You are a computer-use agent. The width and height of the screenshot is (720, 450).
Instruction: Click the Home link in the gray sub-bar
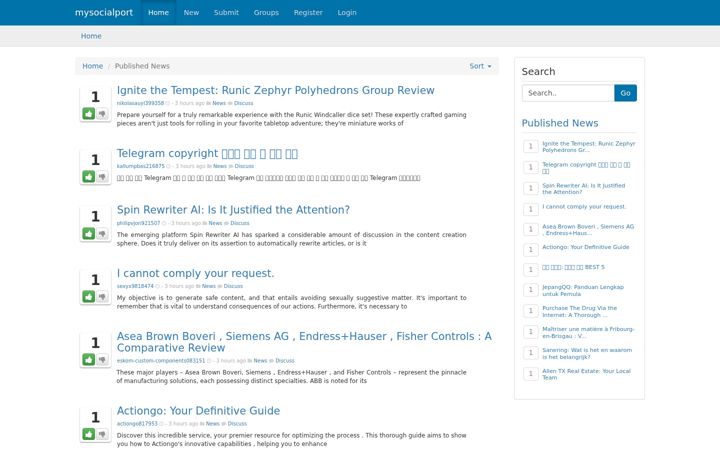(x=91, y=36)
